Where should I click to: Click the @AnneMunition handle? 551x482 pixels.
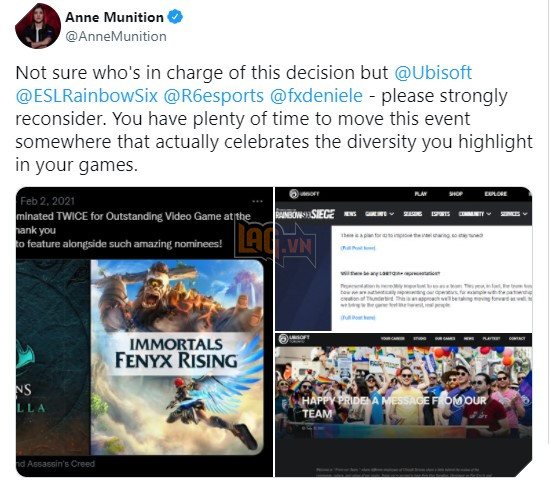pyautogui.click(x=116, y=37)
